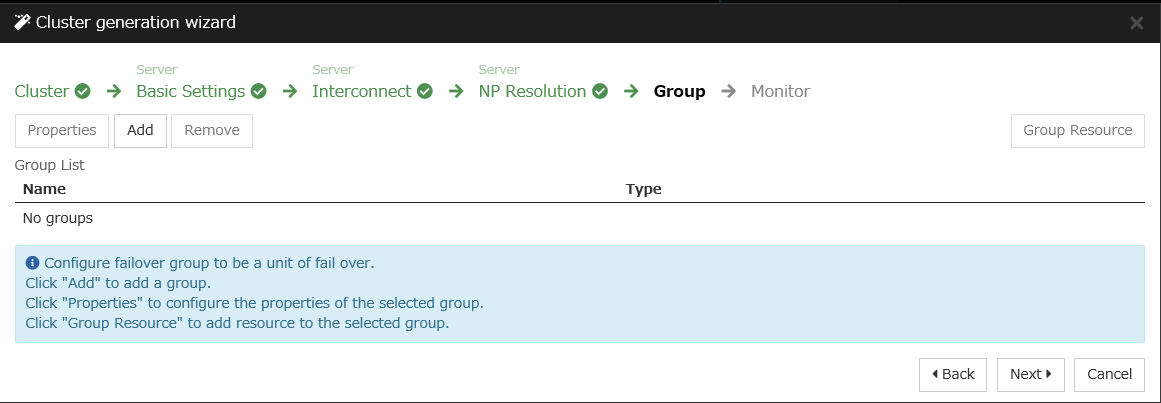This screenshot has height=403, width=1161.
Task: Click arrow between Group and Monitor steps
Action: point(729,92)
